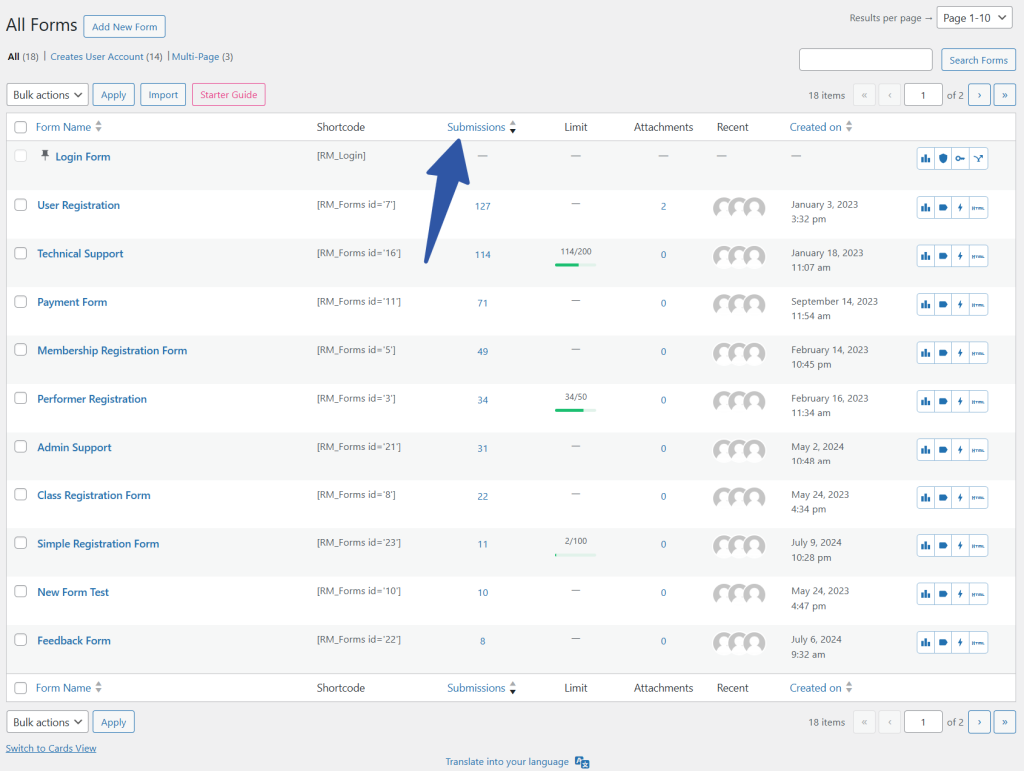
Task: Click Technical Support 114/200 limit progress bar
Action: [575, 265]
